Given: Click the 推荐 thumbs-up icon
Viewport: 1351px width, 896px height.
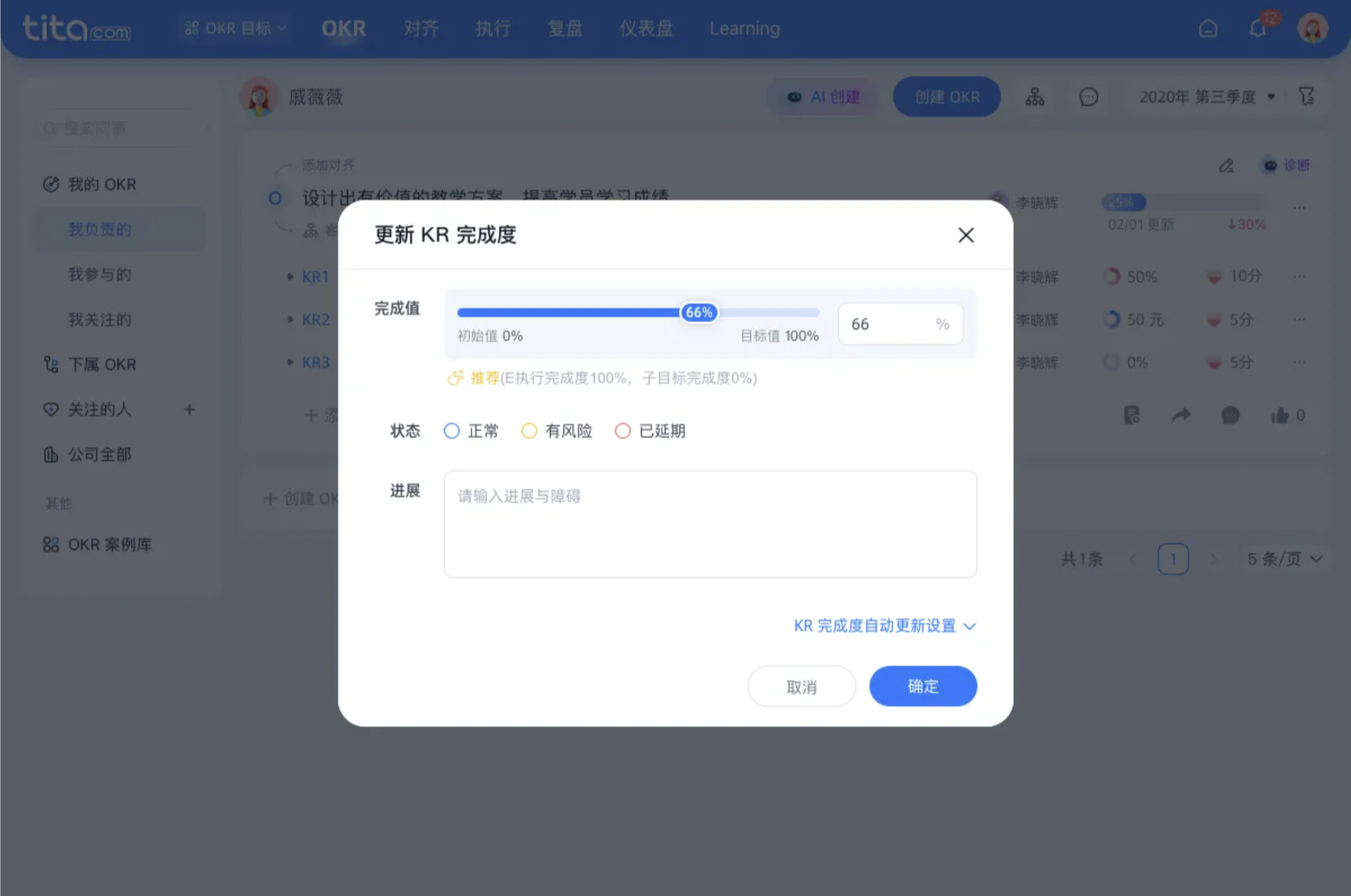Looking at the screenshot, I should pos(455,378).
